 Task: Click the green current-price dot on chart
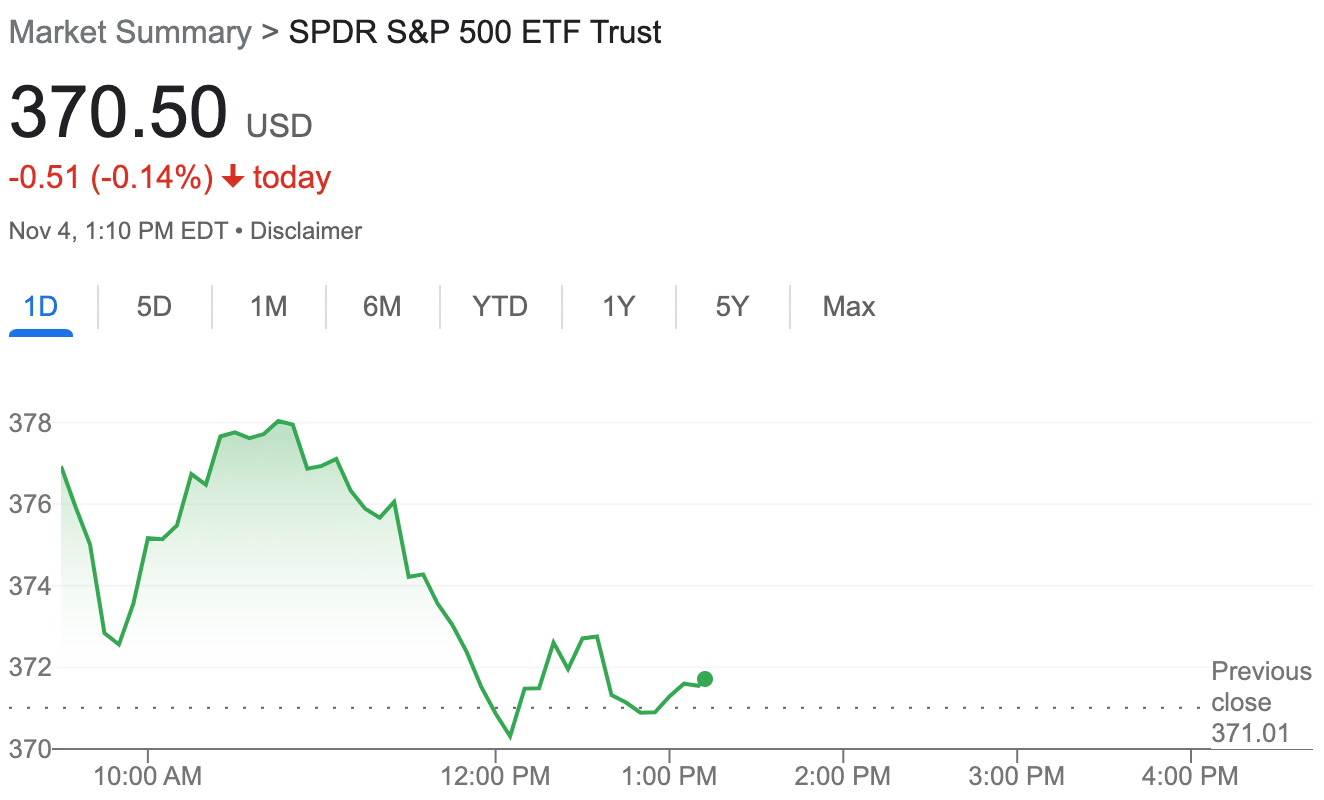704,679
